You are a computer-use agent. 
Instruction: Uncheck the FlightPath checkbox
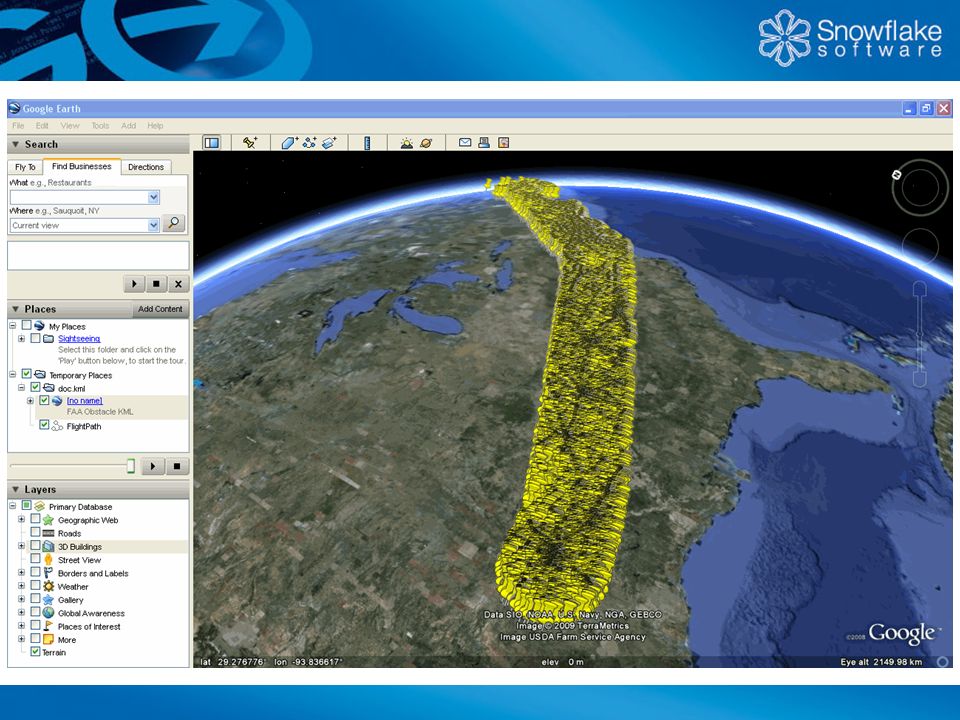click(x=44, y=424)
